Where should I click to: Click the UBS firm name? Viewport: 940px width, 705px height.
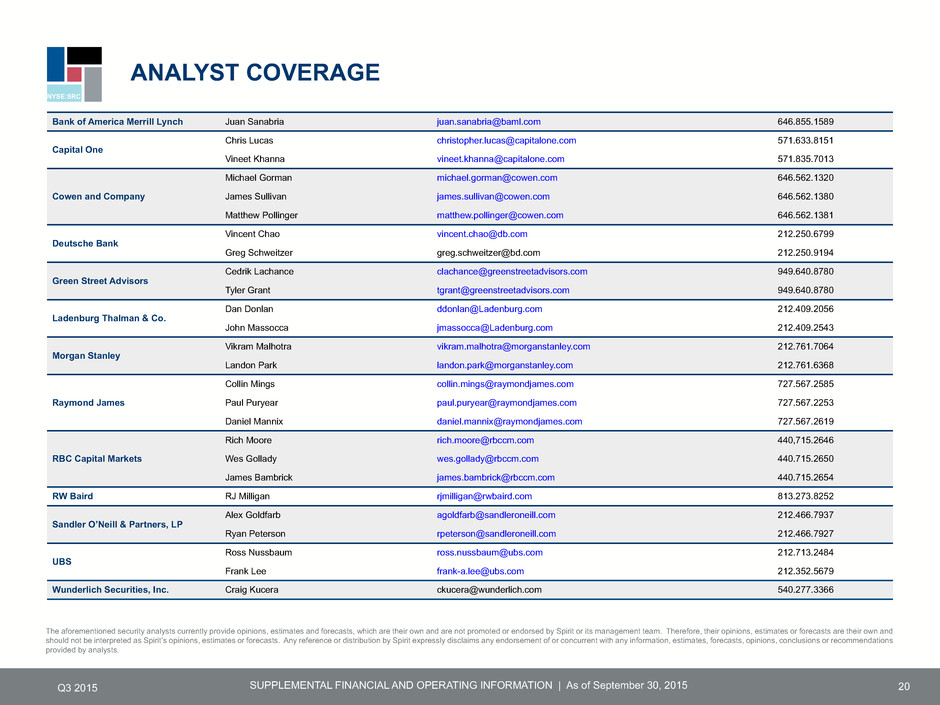(x=62, y=562)
